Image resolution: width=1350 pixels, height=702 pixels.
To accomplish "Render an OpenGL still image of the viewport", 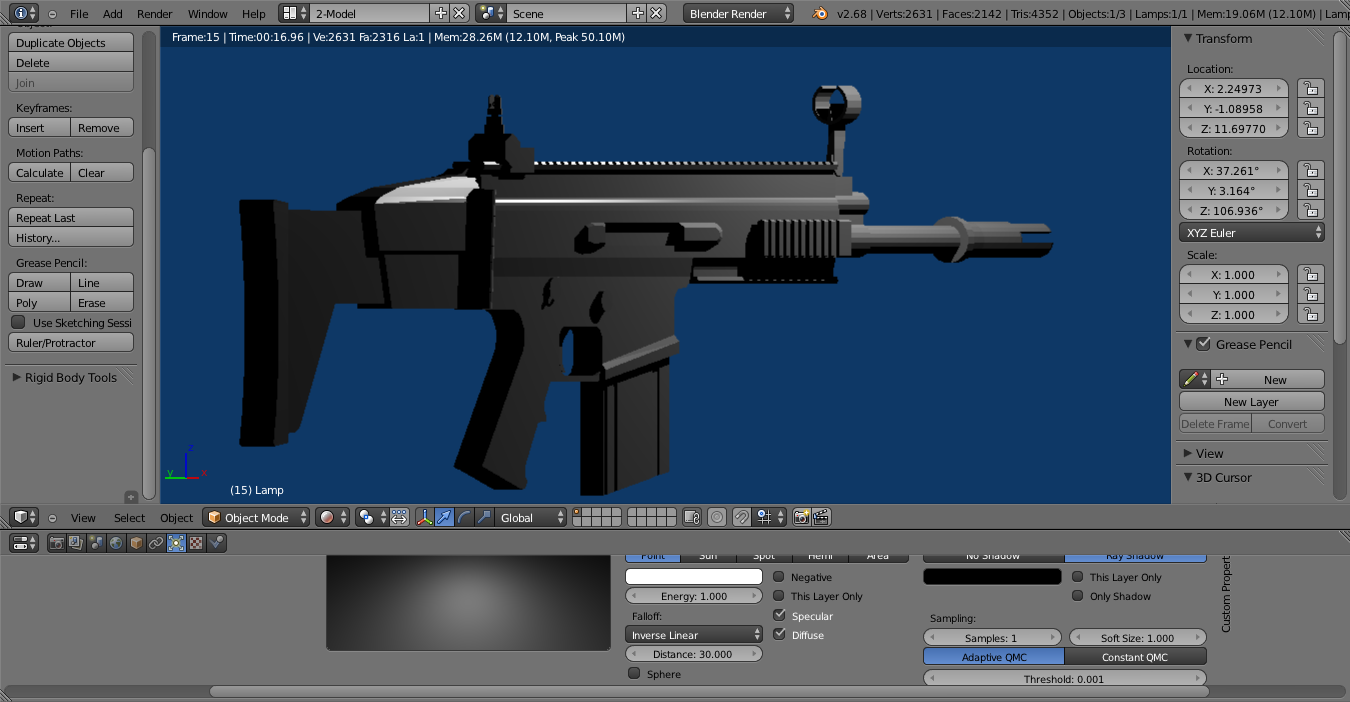I will [x=801, y=517].
